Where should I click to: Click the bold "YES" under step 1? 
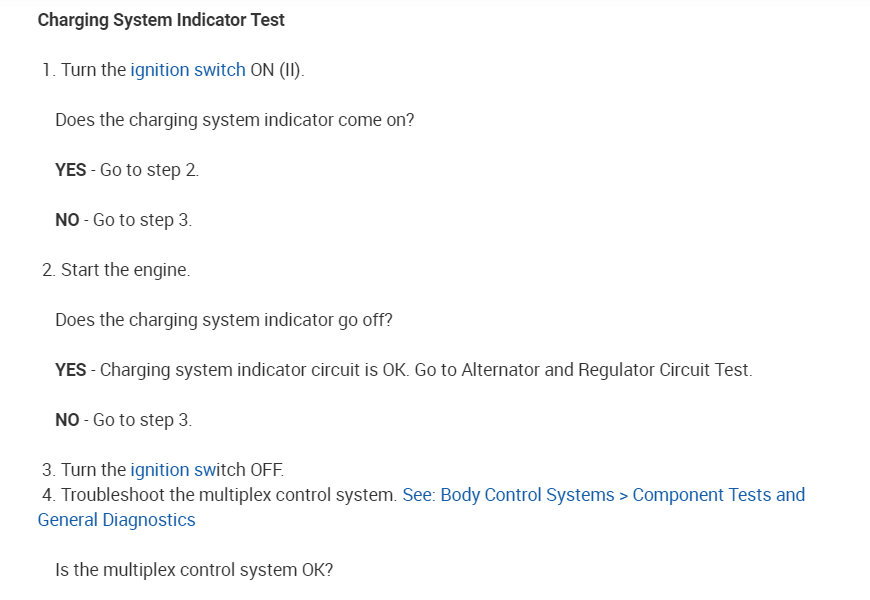(x=71, y=170)
